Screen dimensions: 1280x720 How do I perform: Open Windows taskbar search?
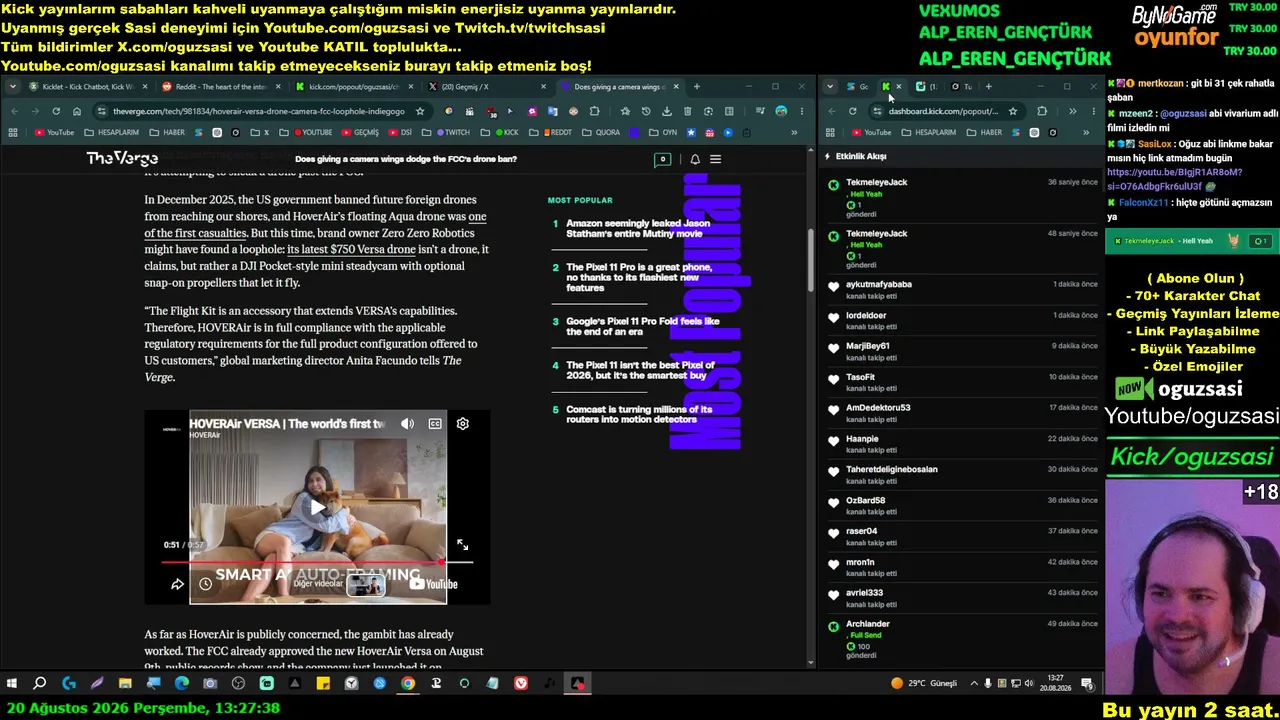(40, 684)
